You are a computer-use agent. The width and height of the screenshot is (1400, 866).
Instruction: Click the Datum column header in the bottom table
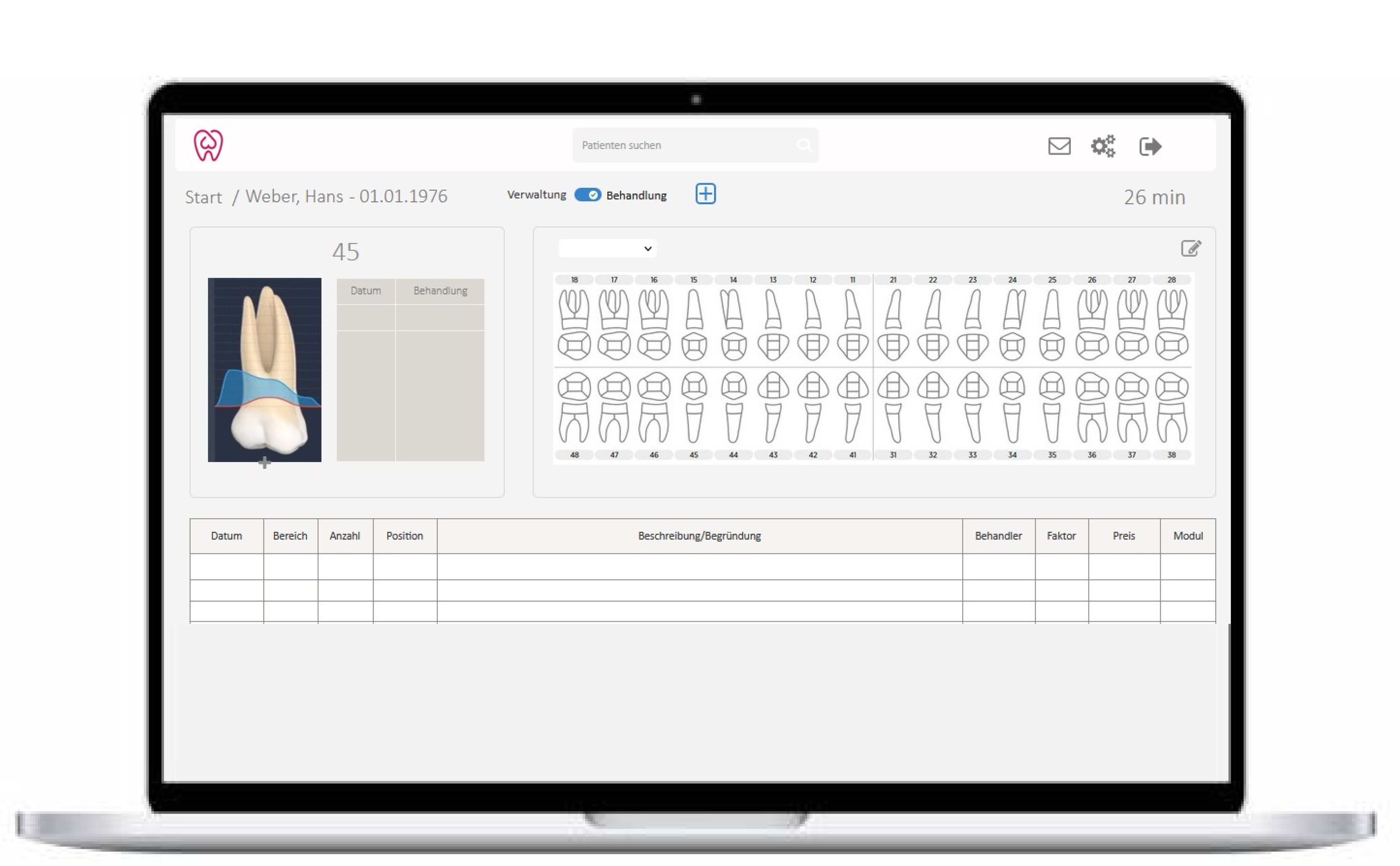pyautogui.click(x=226, y=536)
